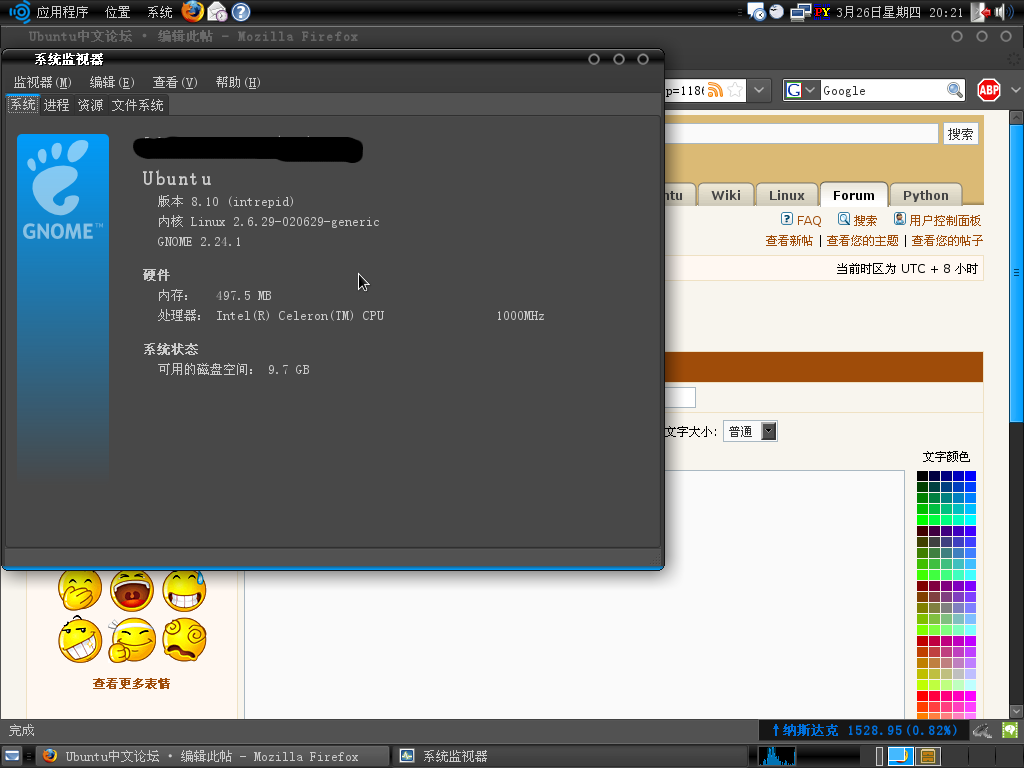Insert the open-mouth shouting emoticon
This screenshot has height=768, width=1024.
[x=132, y=590]
